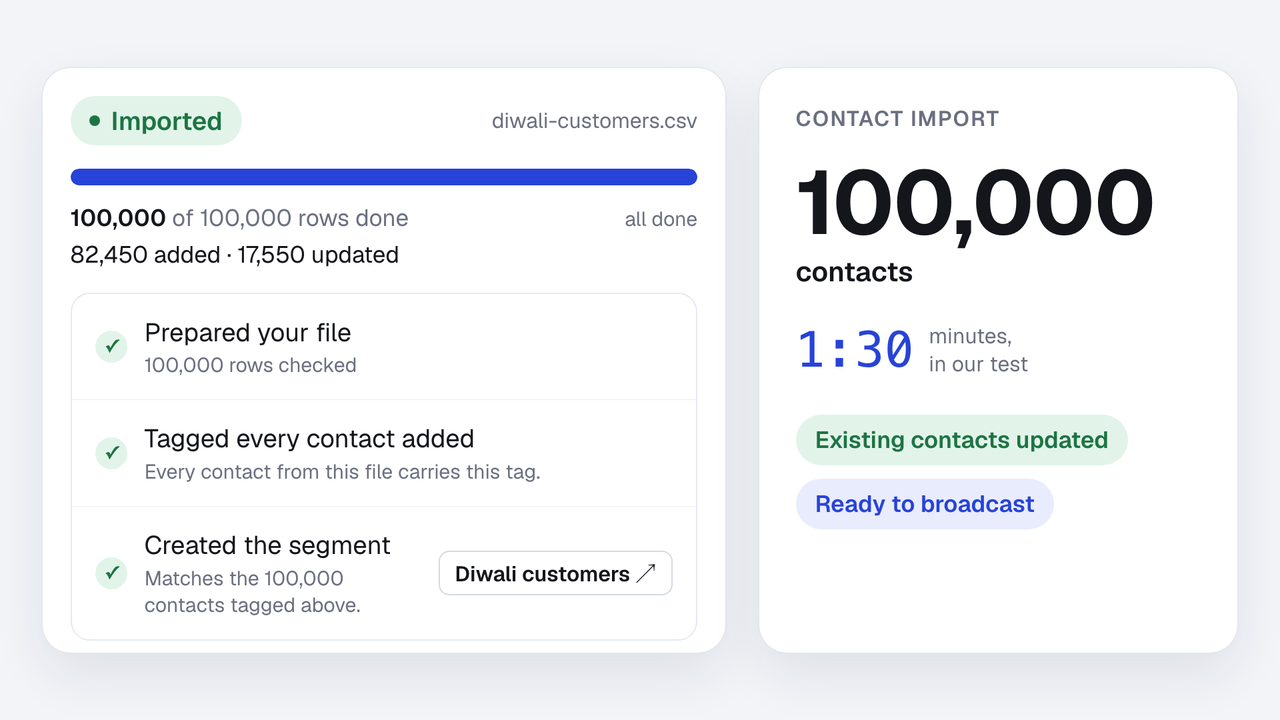Click the checkmark beside Tagged every contact added
This screenshot has height=720, width=1280.
coord(112,453)
